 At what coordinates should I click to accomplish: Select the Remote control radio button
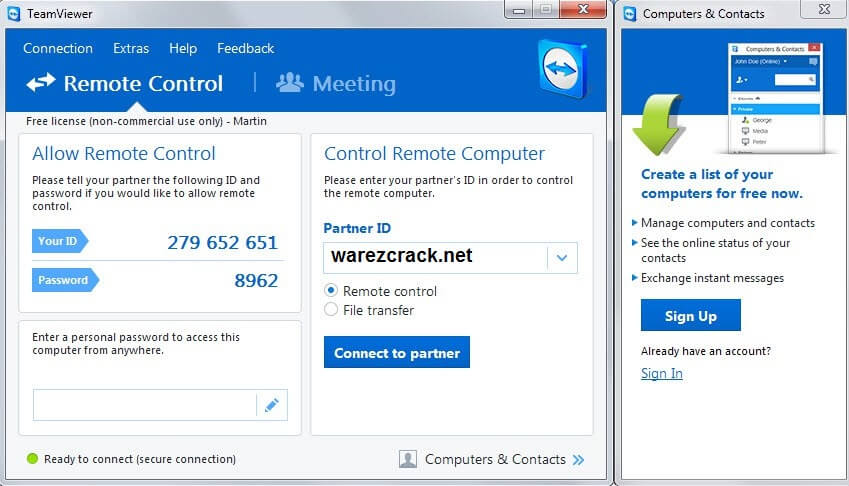point(331,291)
